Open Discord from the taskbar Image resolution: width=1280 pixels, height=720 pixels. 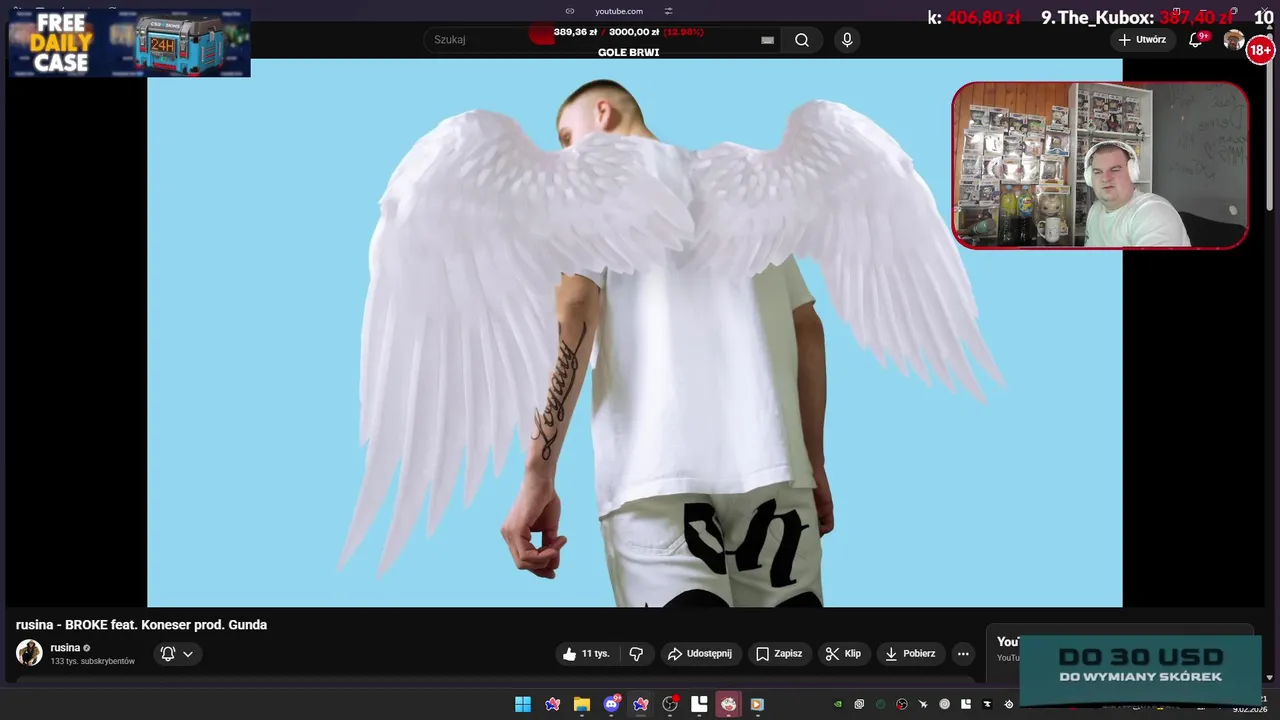[x=611, y=705]
